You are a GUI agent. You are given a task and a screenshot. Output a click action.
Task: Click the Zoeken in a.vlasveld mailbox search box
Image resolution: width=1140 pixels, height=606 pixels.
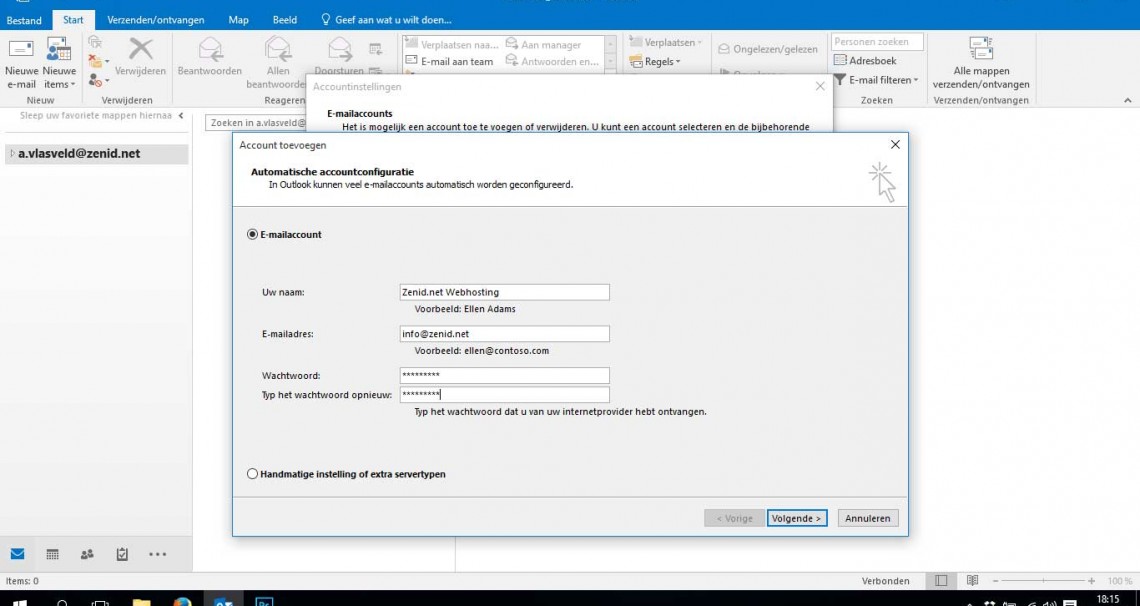point(256,124)
